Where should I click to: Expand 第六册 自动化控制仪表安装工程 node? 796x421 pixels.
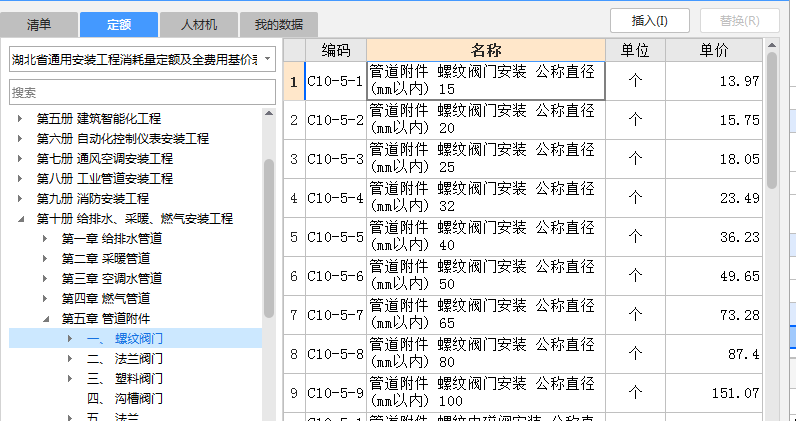(20, 138)
